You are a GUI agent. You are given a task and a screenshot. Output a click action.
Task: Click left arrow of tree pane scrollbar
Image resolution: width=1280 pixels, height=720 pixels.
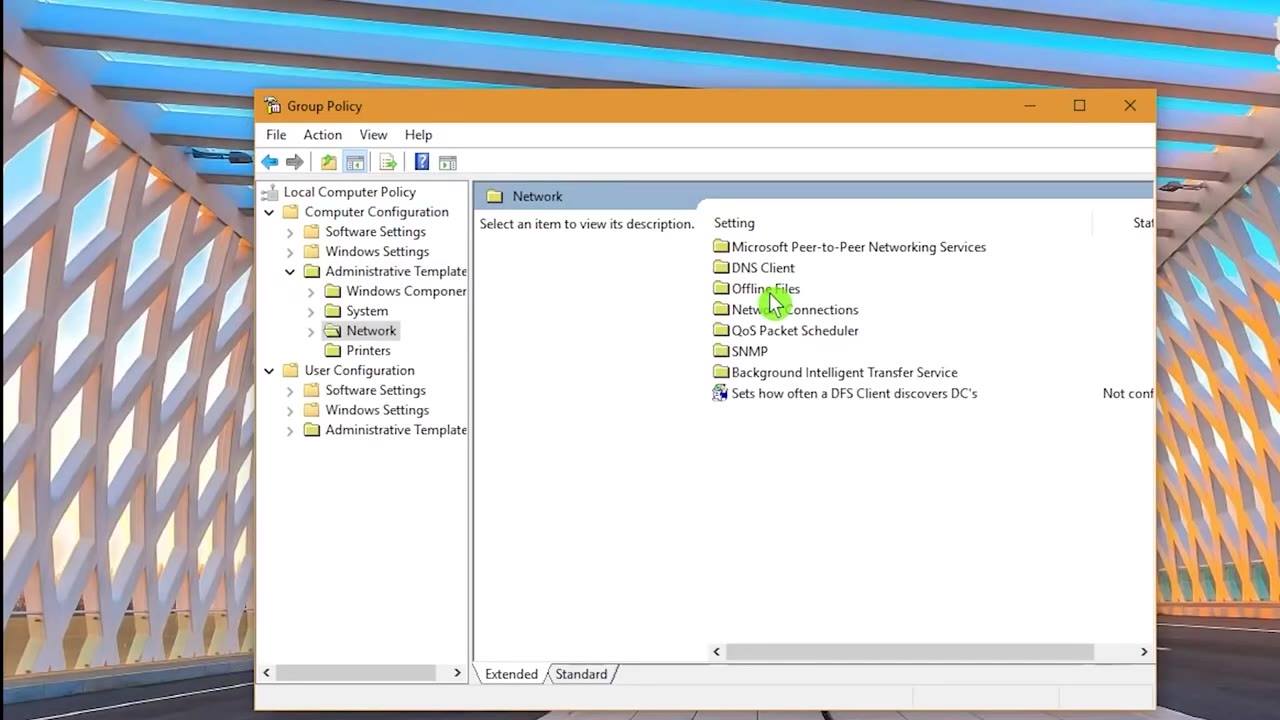pyautogui.click(x=266, y=673)
